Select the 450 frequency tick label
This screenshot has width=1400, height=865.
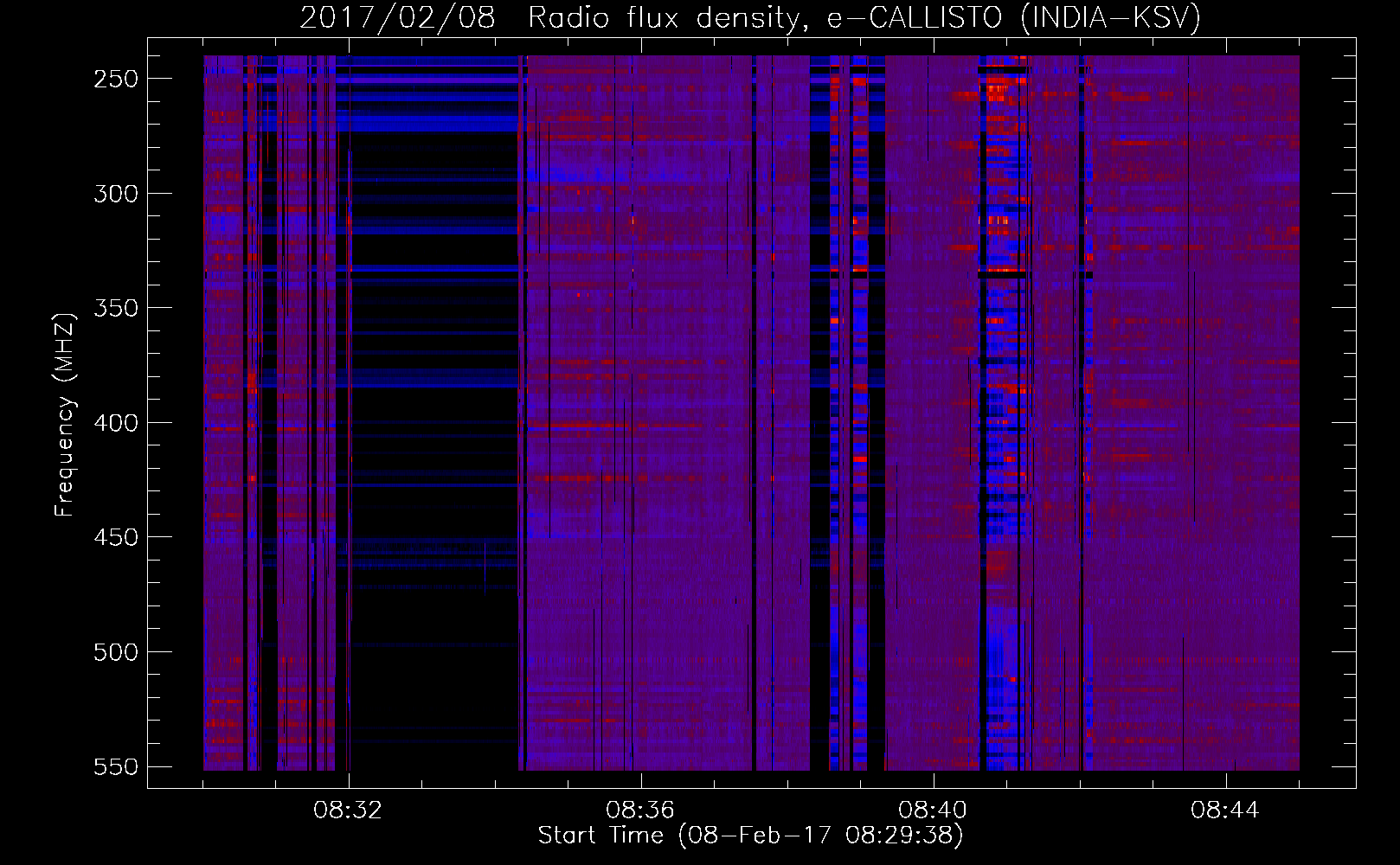click(116, 537)
